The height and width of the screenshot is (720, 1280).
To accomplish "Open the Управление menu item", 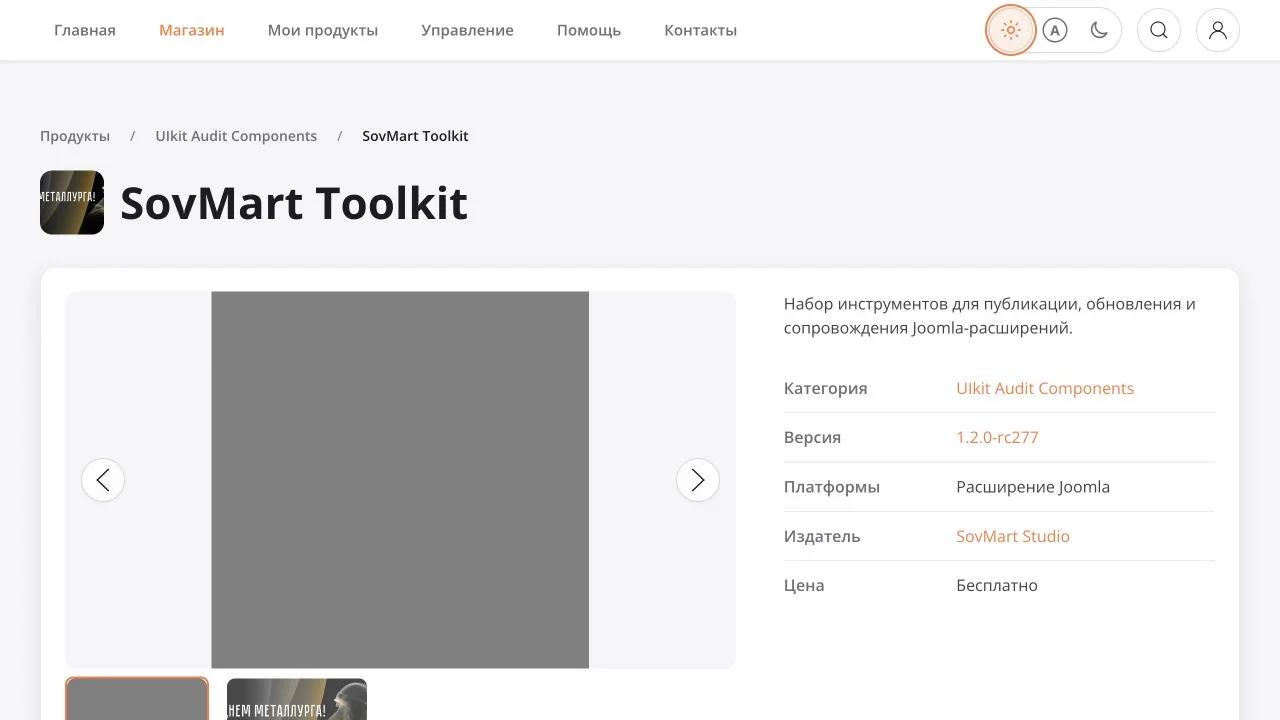I will [x=467, y=30].
